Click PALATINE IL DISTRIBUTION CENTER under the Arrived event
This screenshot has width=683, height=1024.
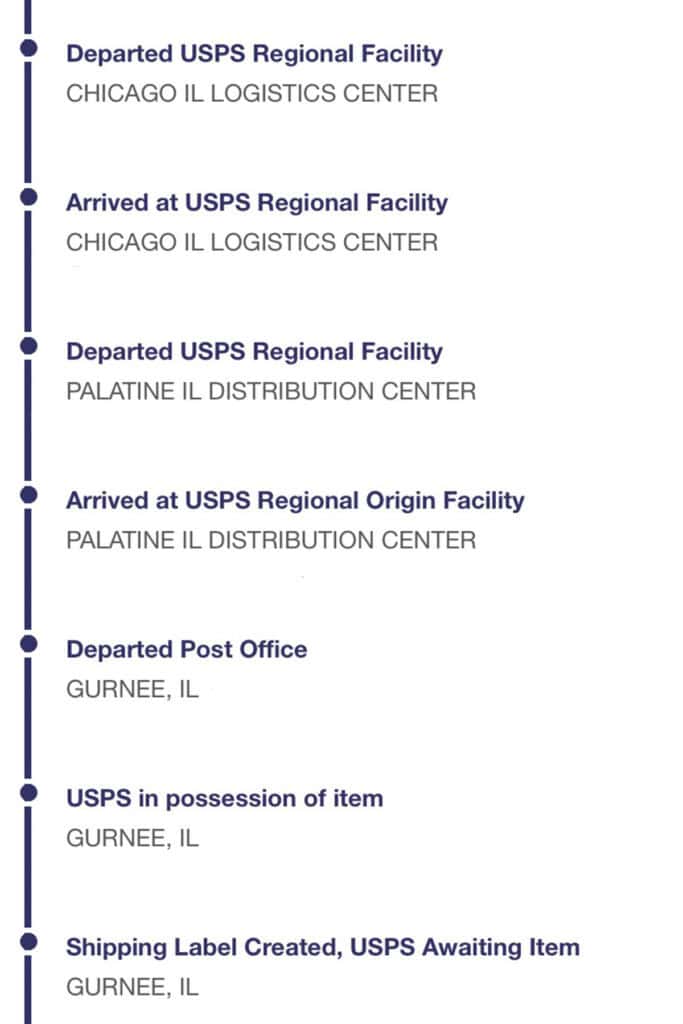point(271,541)
